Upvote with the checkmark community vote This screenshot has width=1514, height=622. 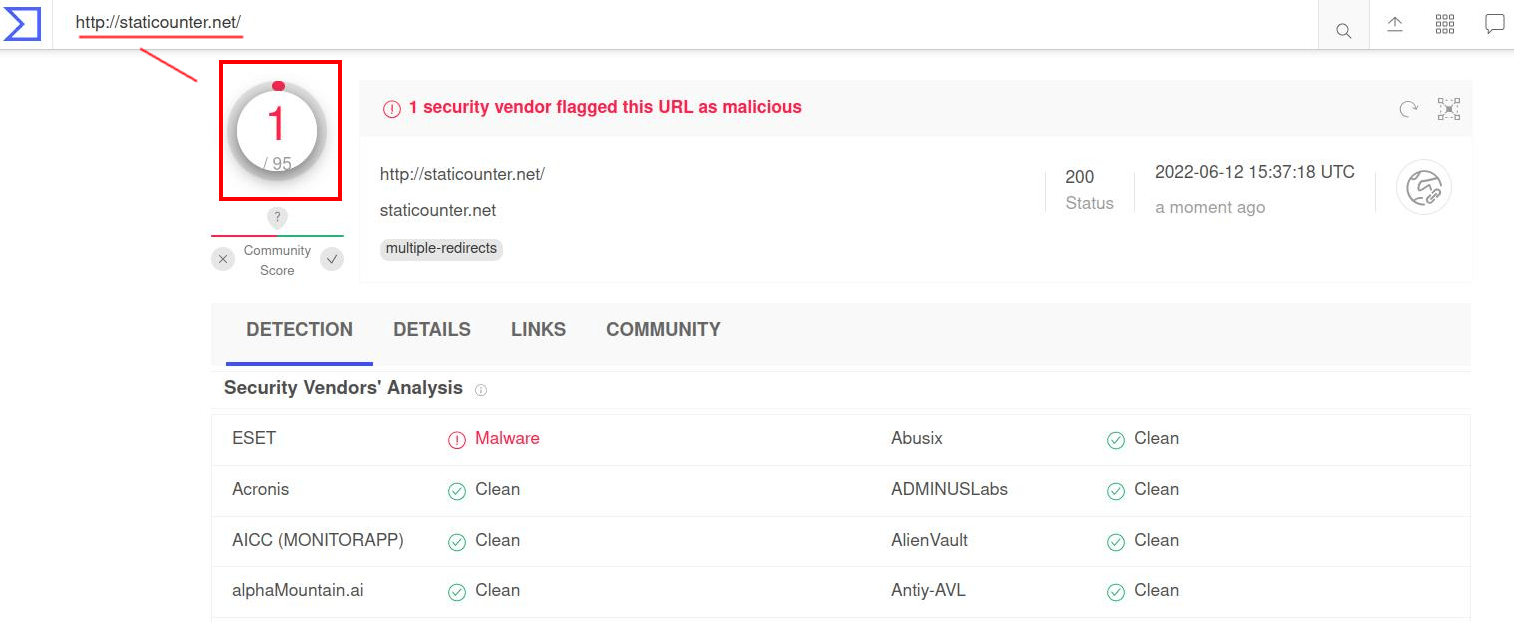pyautogui.click(x=332, y=259)
